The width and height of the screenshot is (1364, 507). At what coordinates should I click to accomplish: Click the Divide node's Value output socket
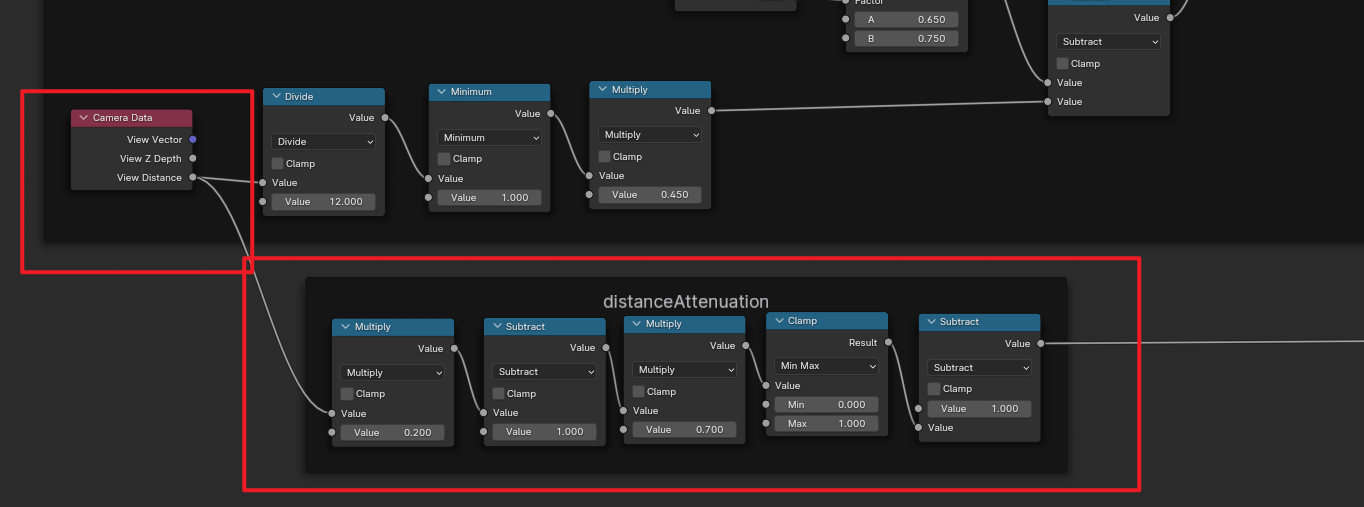coord(385,118)
